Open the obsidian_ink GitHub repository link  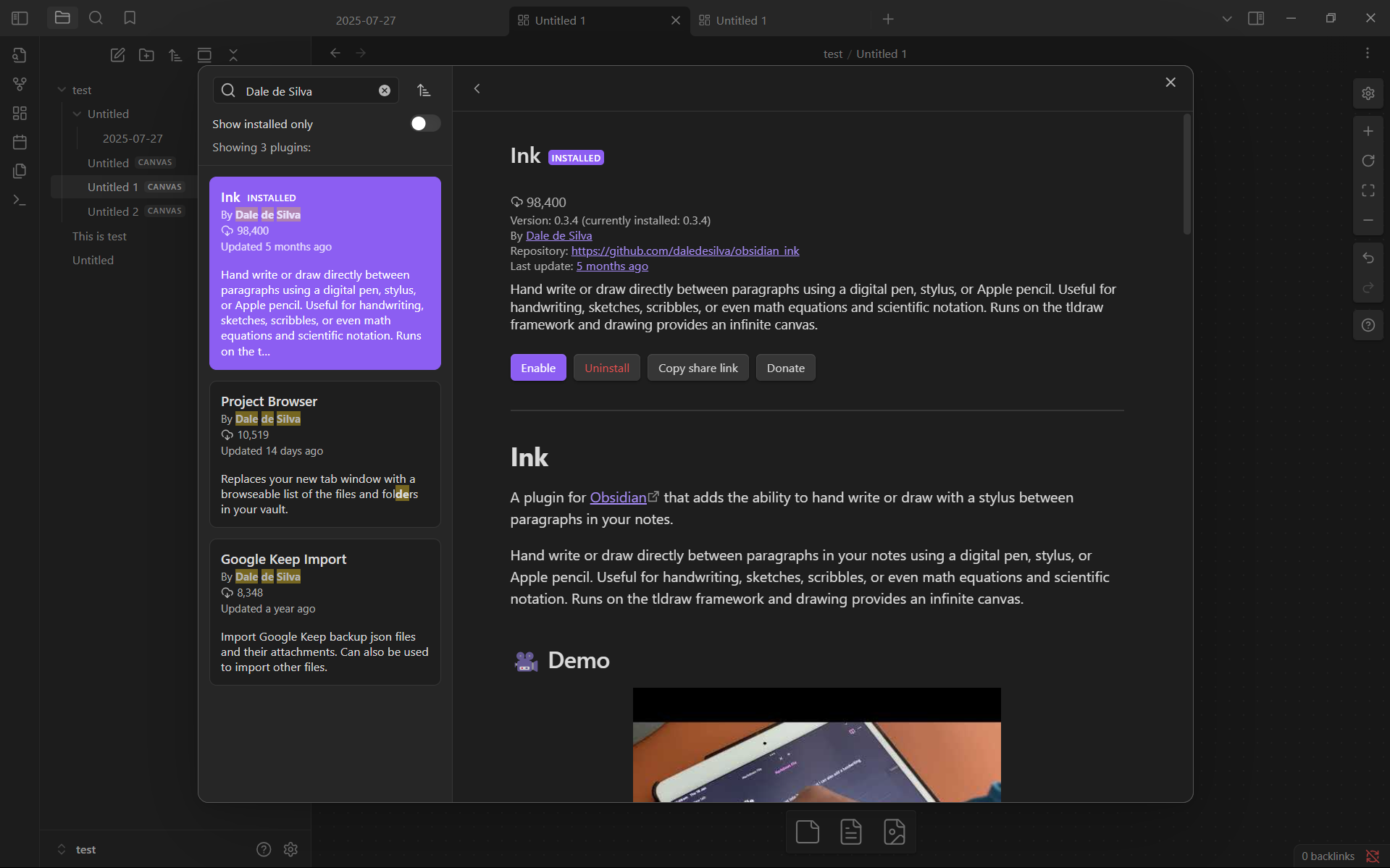[x=685, y=250]
